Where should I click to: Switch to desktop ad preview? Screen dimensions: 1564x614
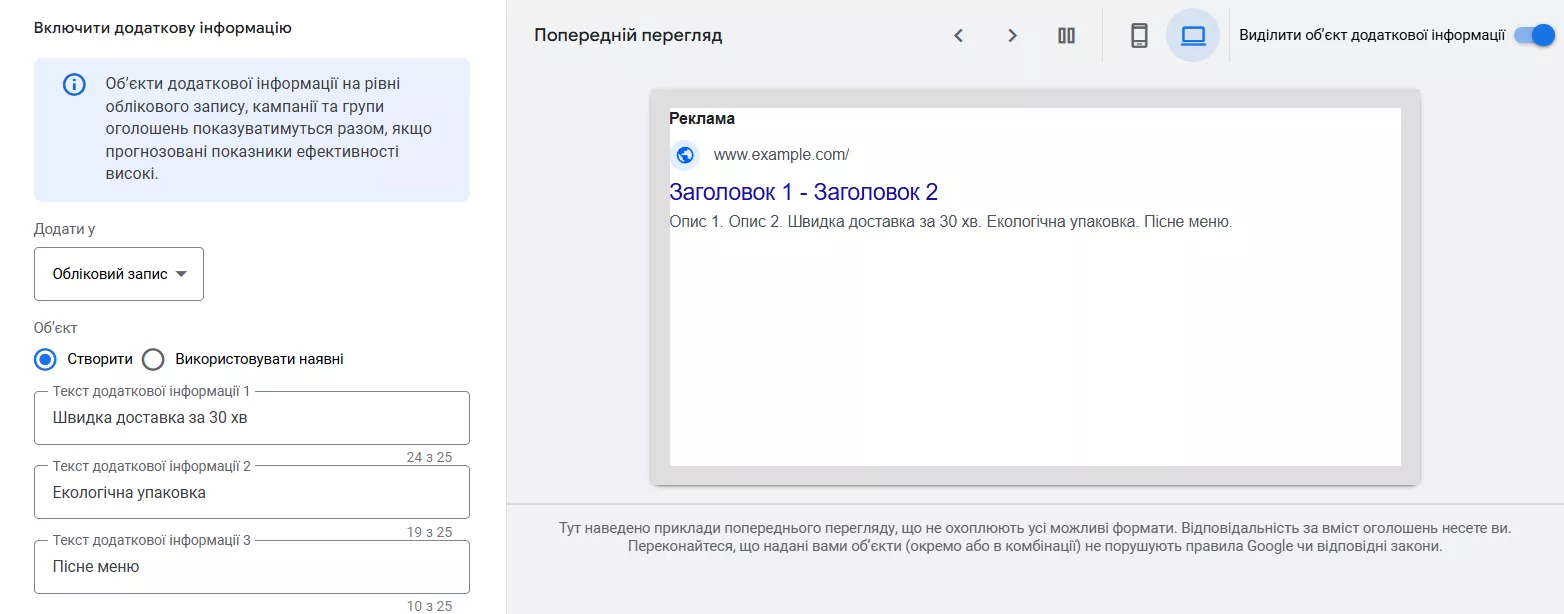1193,34
